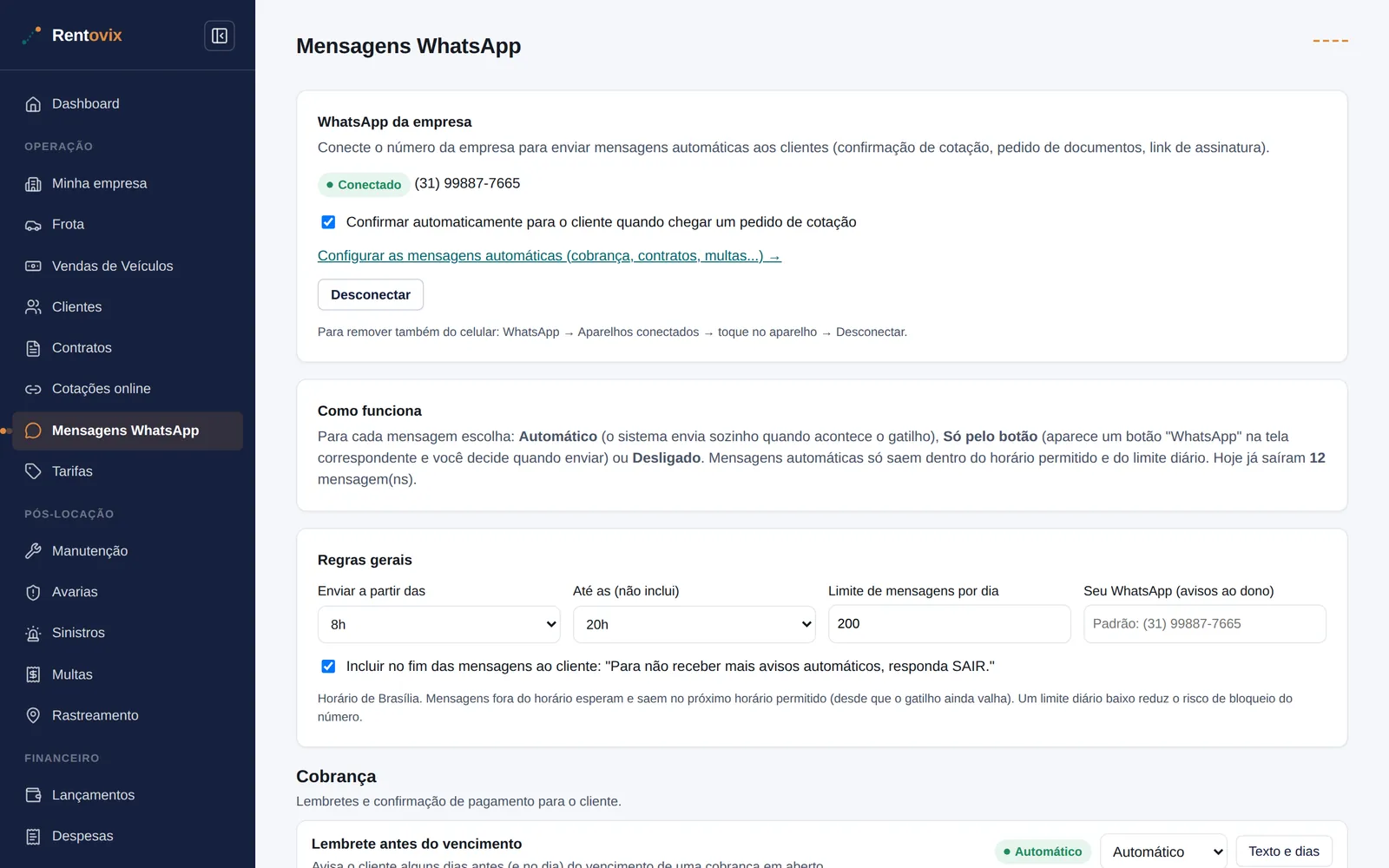Click the Vendas de Veículos banknote icon
The height and width of the screenshot is (868, 1389).
click(x=33, y=266)
